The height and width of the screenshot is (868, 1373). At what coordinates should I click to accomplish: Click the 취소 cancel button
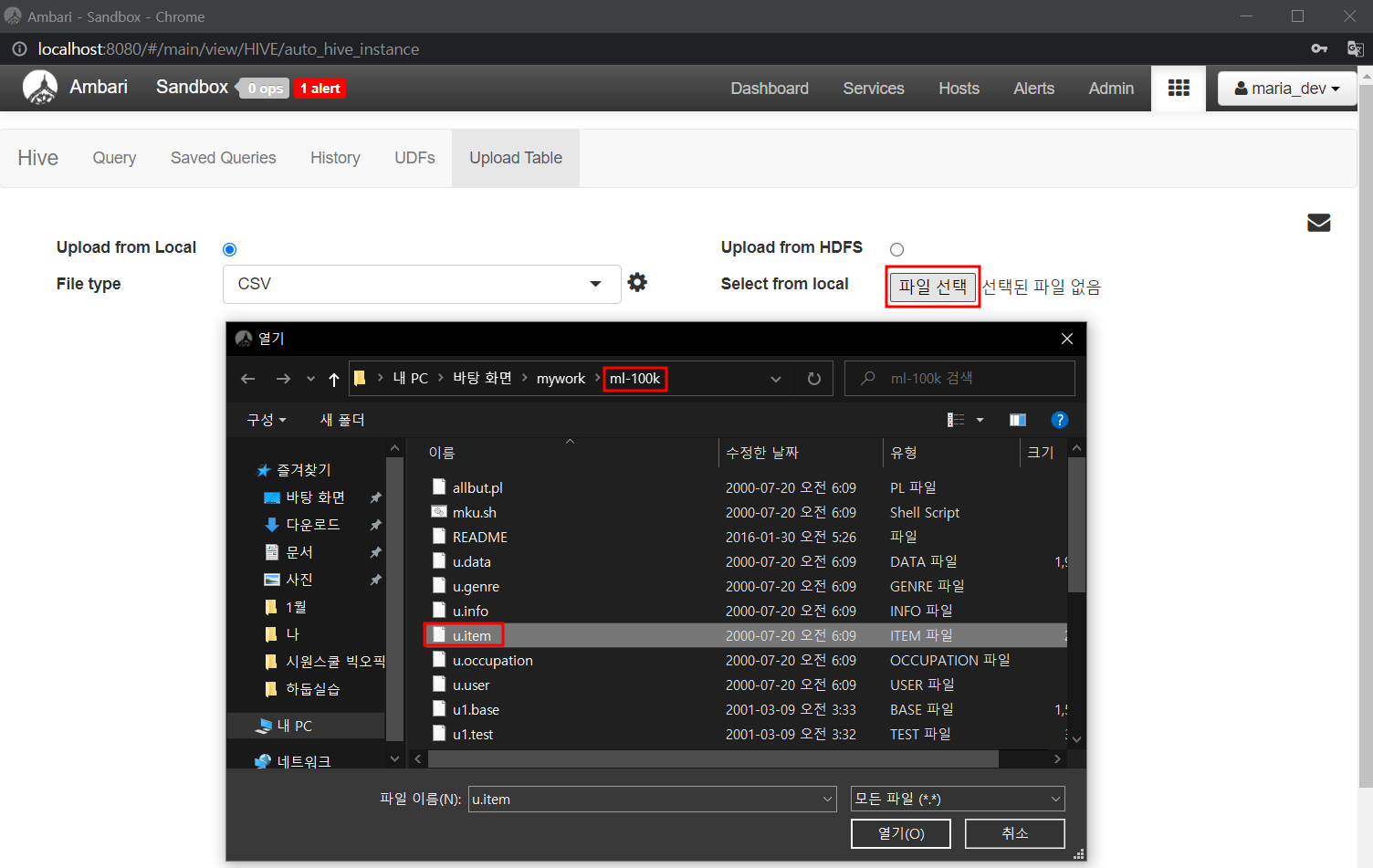point(1014,833)
